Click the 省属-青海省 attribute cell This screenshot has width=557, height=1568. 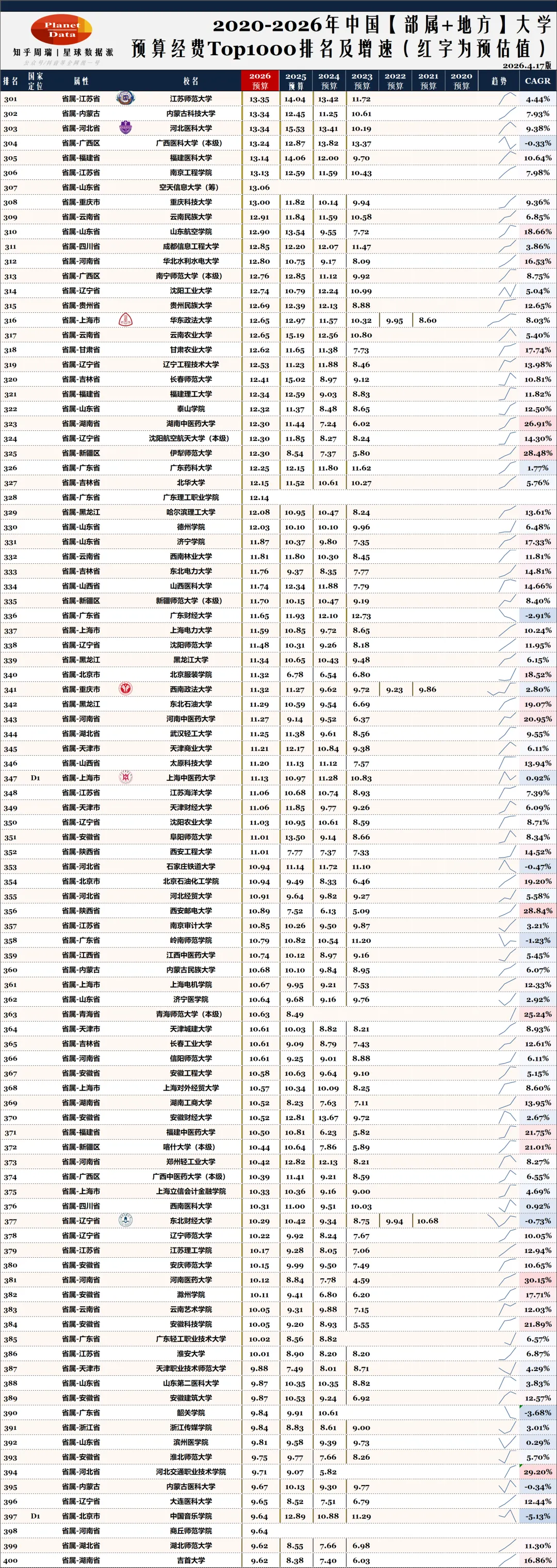81,1014
